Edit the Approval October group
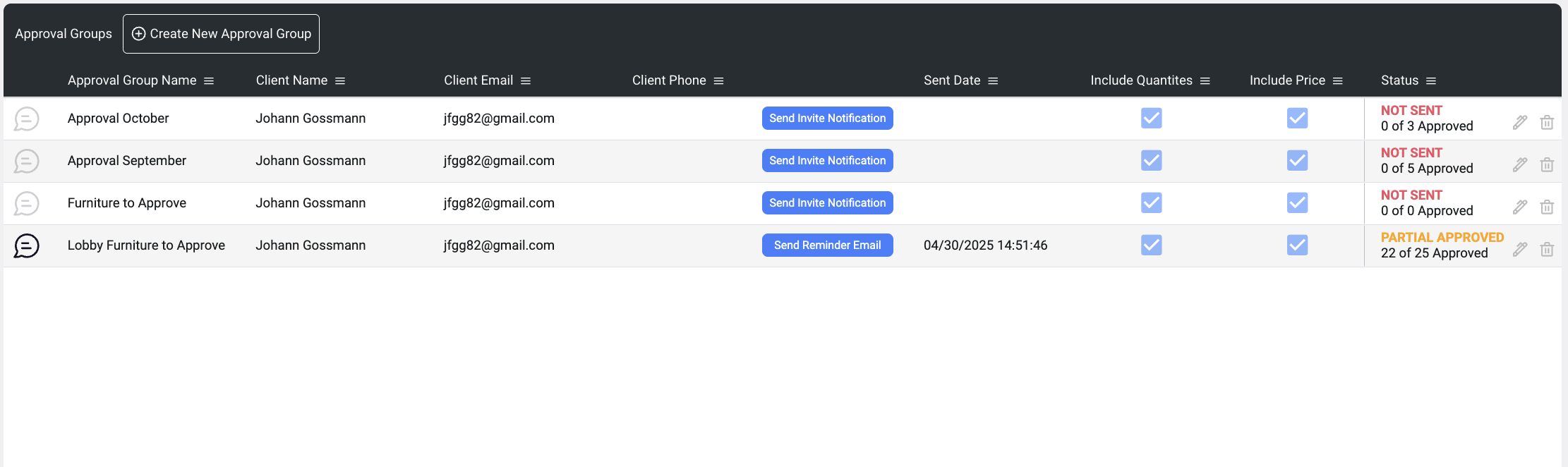This screenshot has width=1568, height=467. coord(1520,123)
